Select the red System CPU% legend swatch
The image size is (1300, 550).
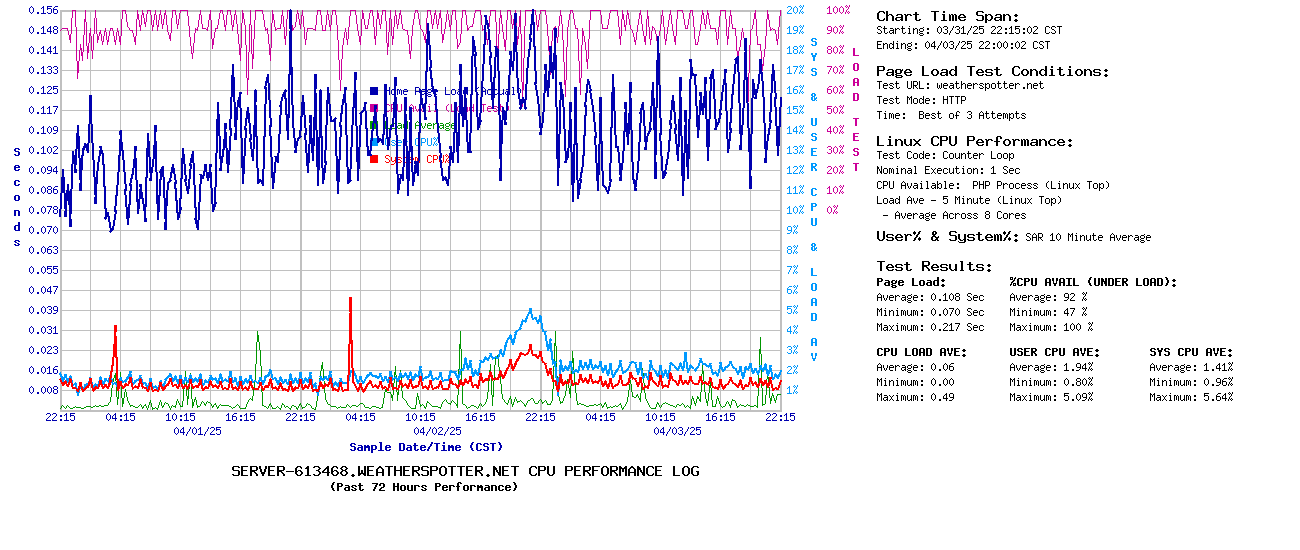click(x=374, y=159)
